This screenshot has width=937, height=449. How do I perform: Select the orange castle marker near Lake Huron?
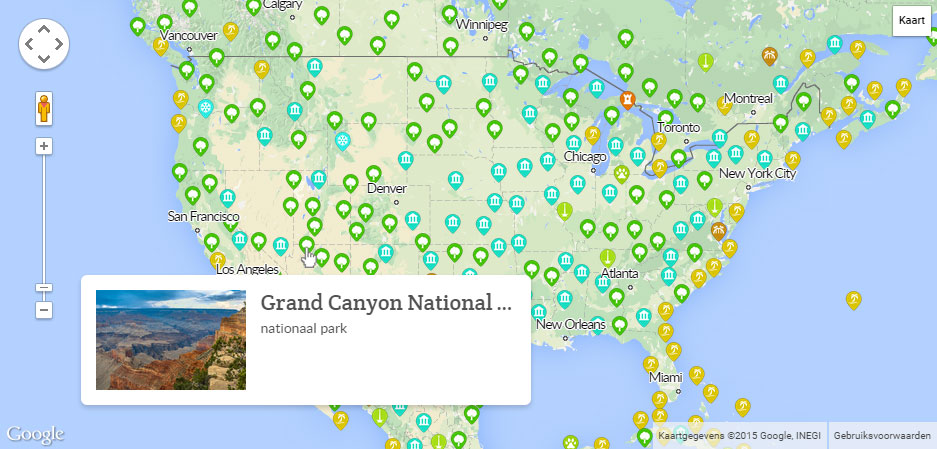pos(627,99)
